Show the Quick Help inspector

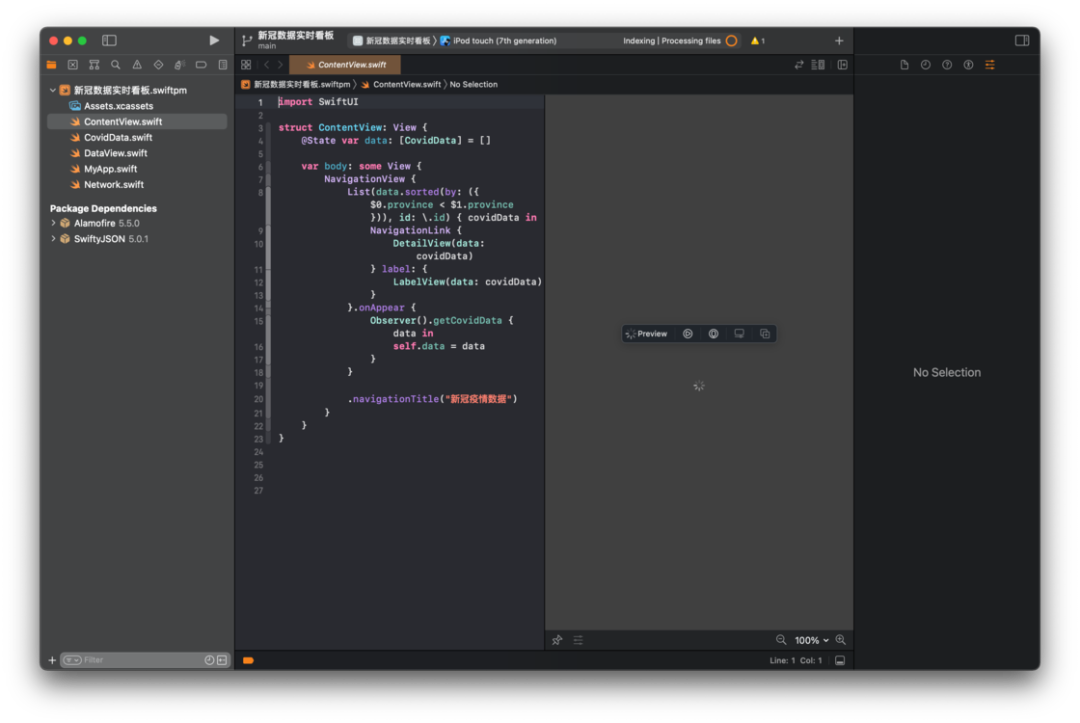pyautogui.click(x=947, y=65)
